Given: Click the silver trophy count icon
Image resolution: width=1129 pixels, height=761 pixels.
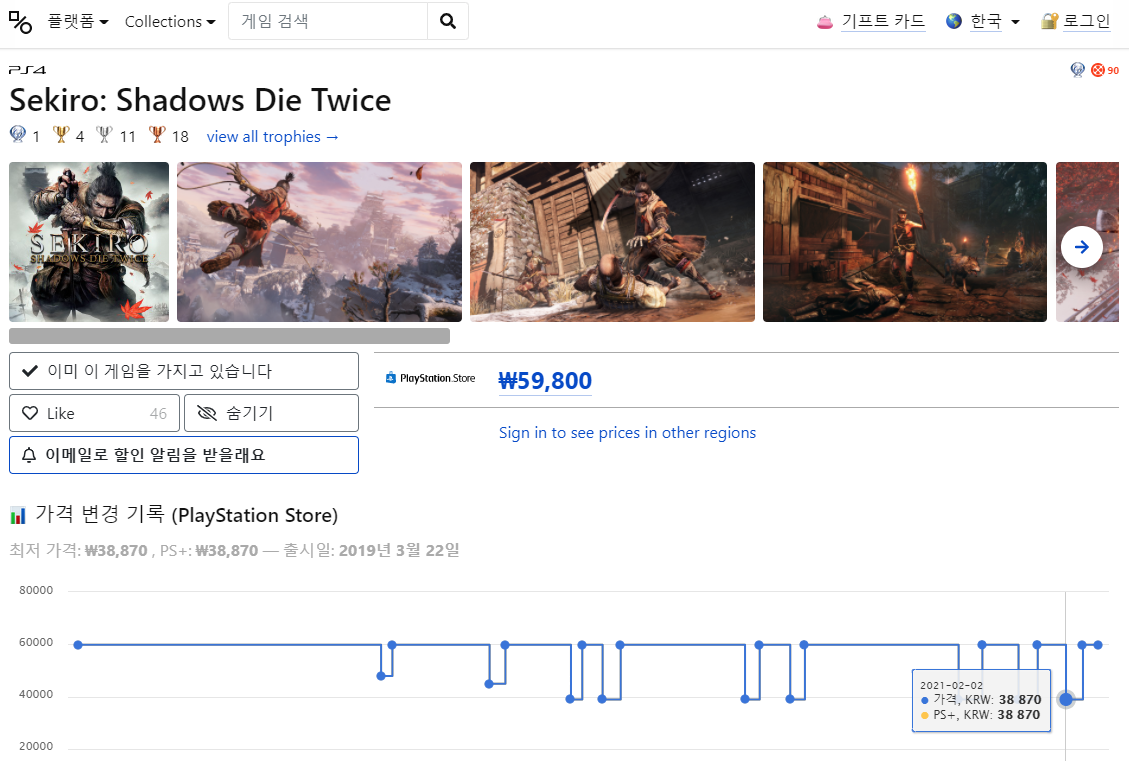Looking at the screenshot, I should click(x=104, y=135).
